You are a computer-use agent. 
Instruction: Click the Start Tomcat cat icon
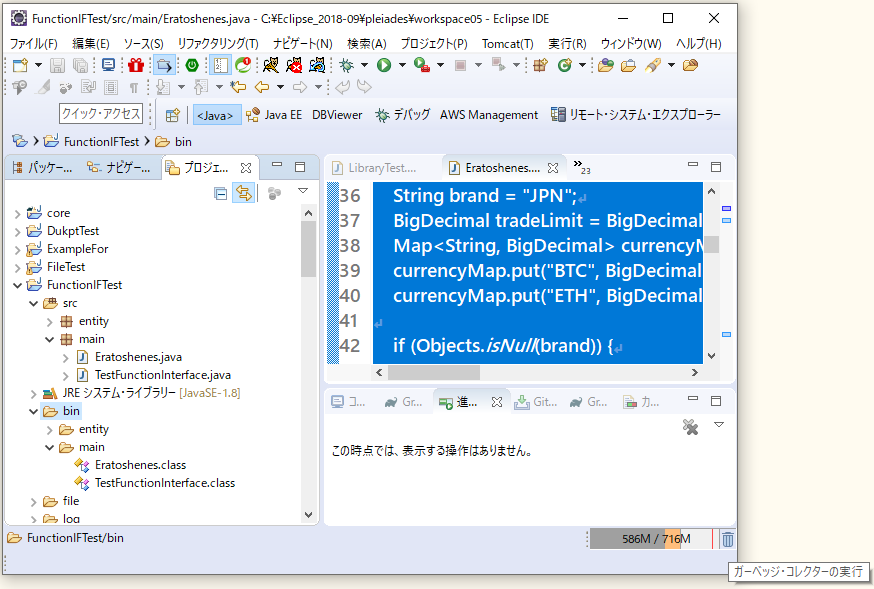(271, 66)
